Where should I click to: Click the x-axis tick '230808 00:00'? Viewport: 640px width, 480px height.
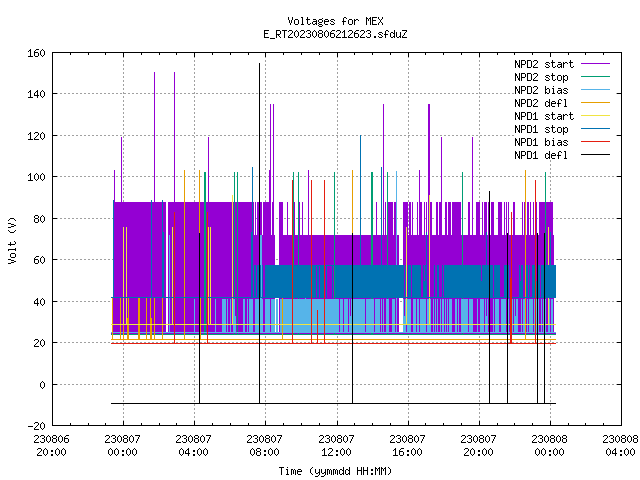point(549,445)
